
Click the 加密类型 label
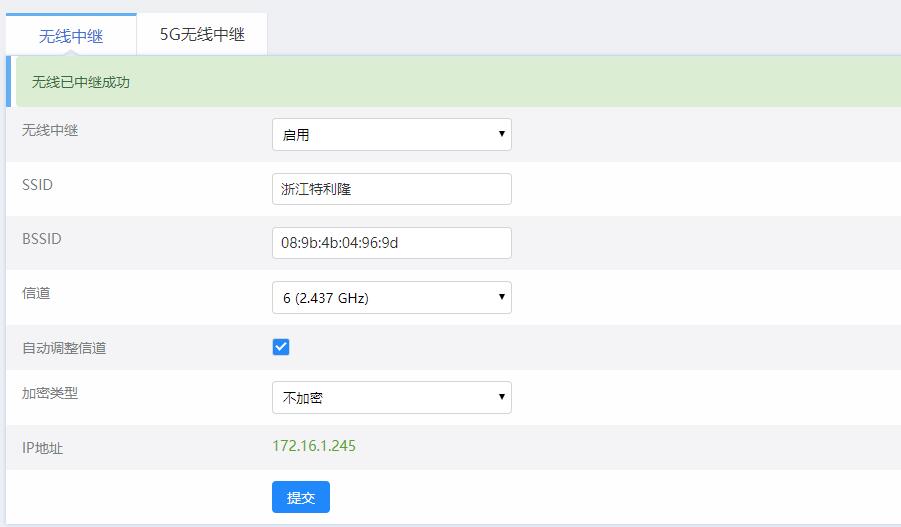(x=50, y=393)
